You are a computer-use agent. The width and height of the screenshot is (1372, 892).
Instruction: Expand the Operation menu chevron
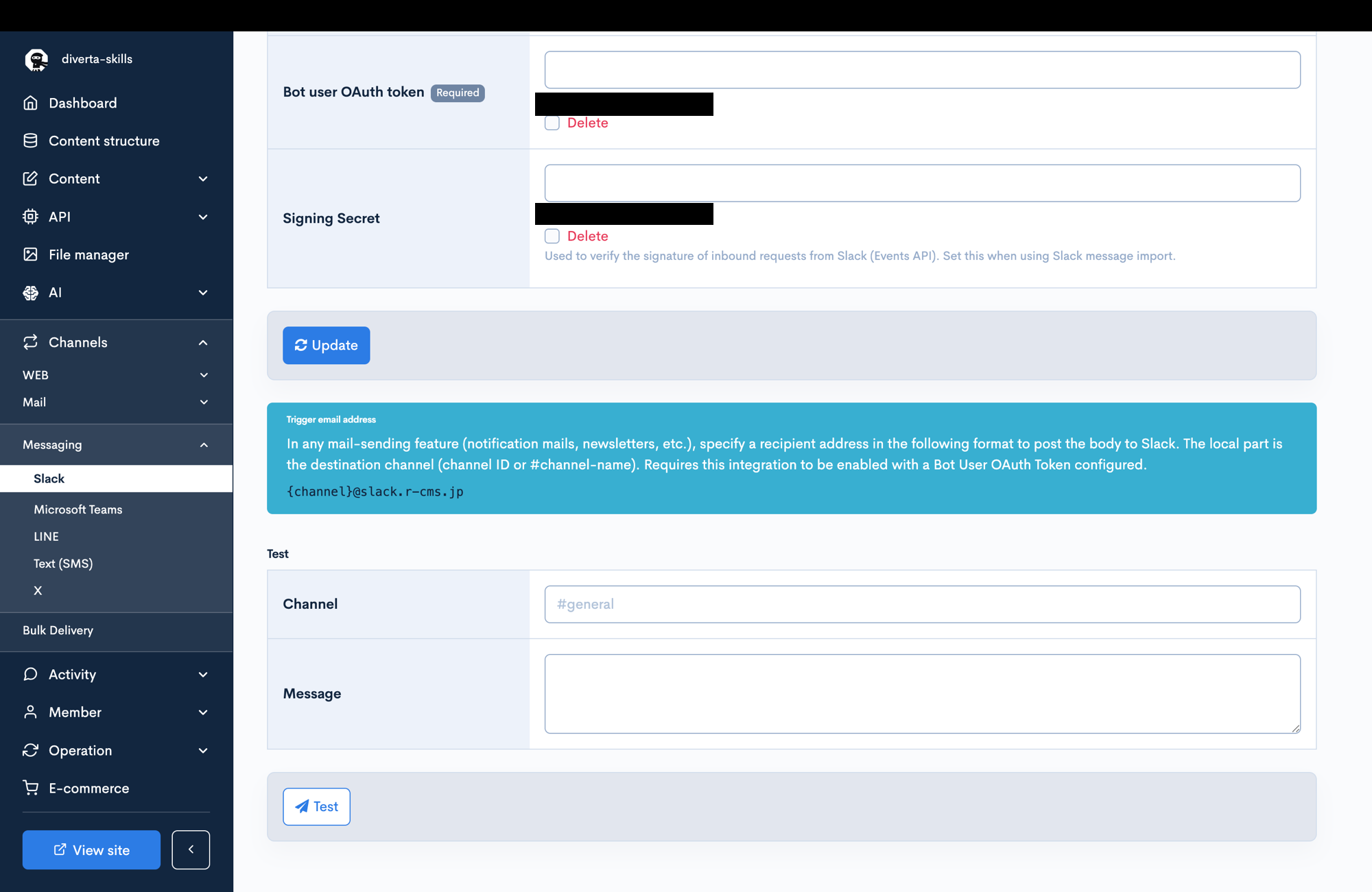(203, 751)
